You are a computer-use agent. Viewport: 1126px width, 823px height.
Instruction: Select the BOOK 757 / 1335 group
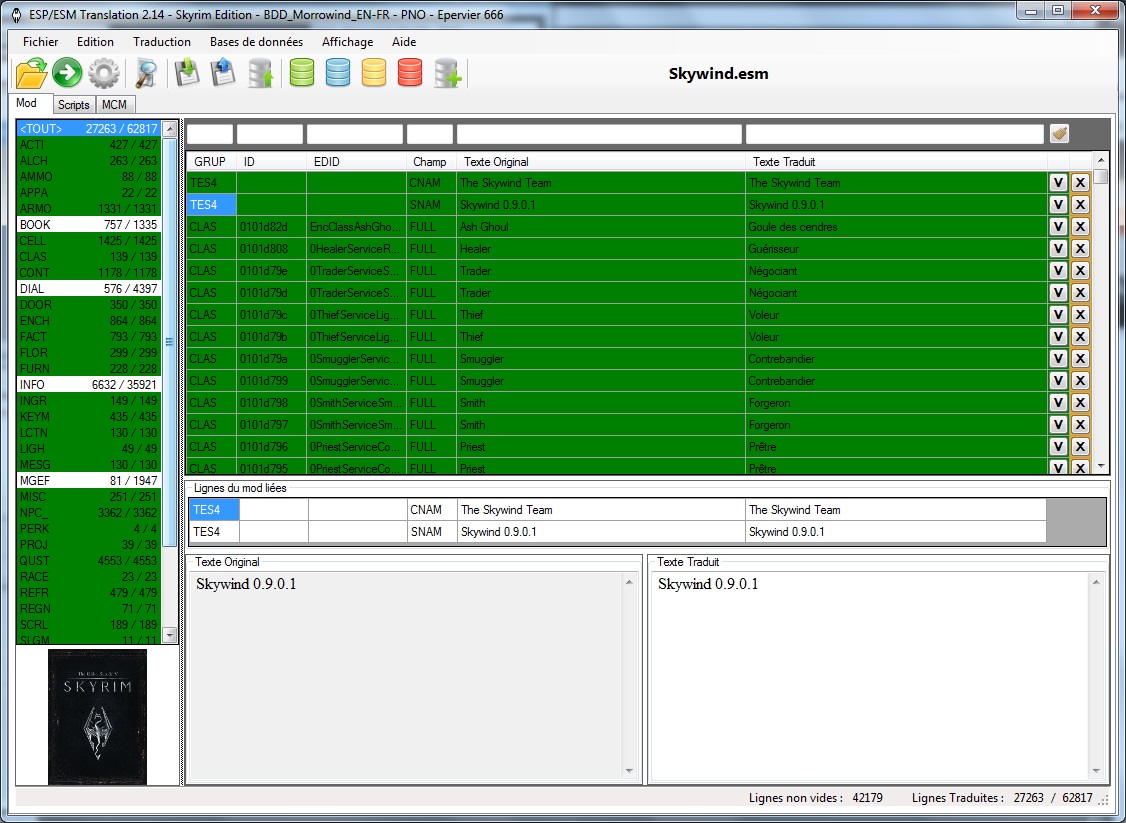(88, 225)
